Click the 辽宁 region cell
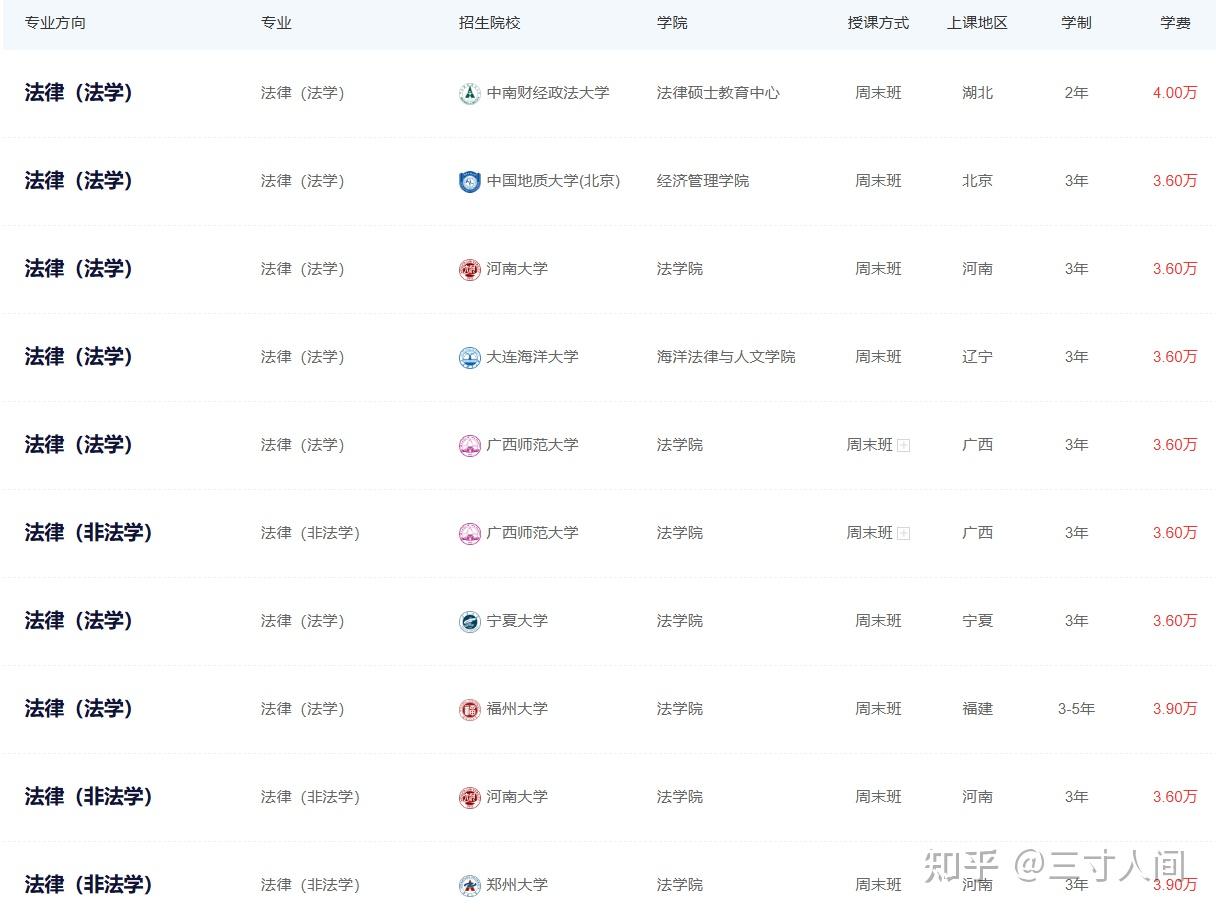The width and height of the screenshot is (1216, 915). point(977,357)
